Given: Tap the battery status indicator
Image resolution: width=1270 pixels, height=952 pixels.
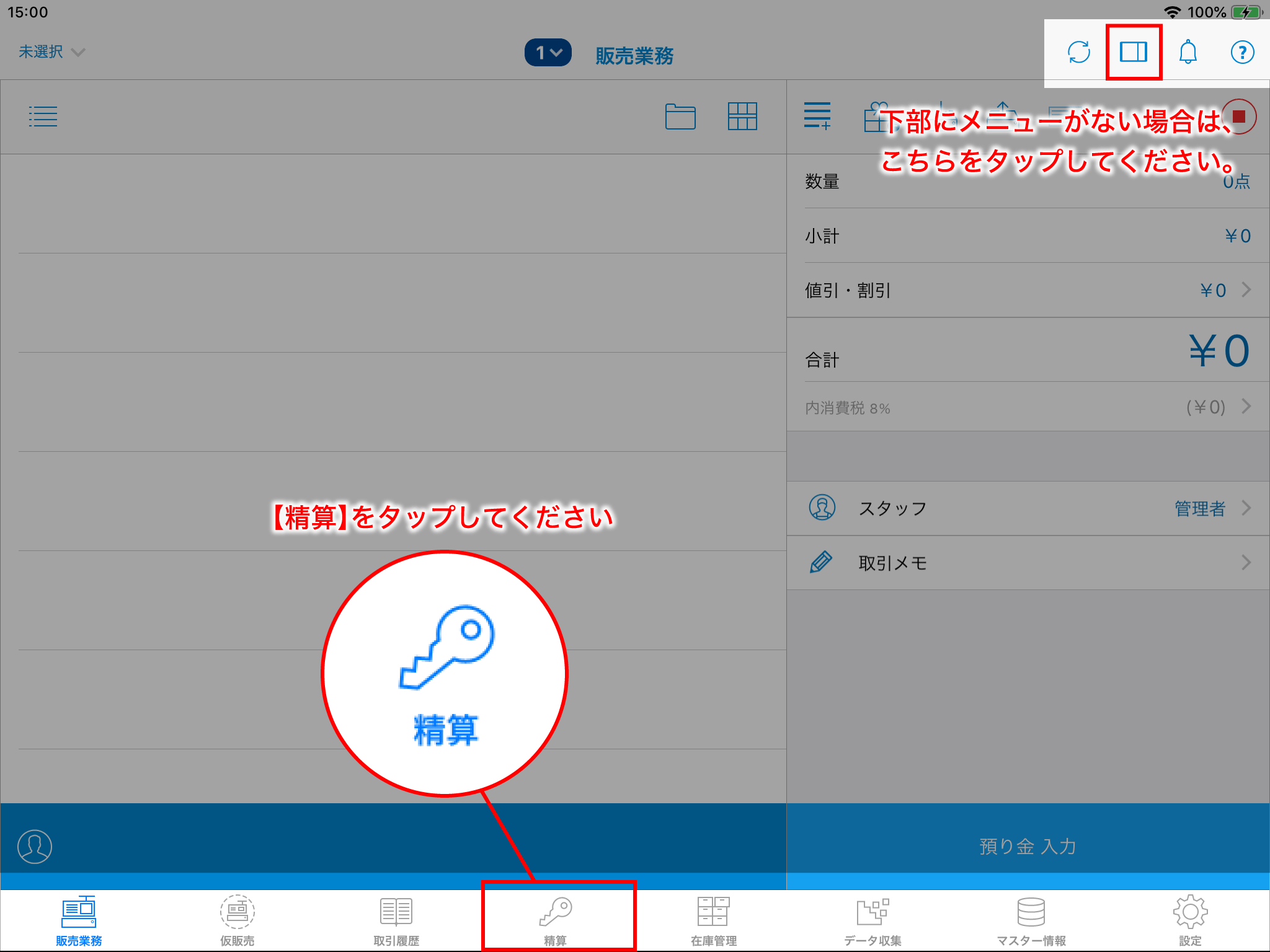Looking at the screenshot, I should click(x=1246, y=12).
